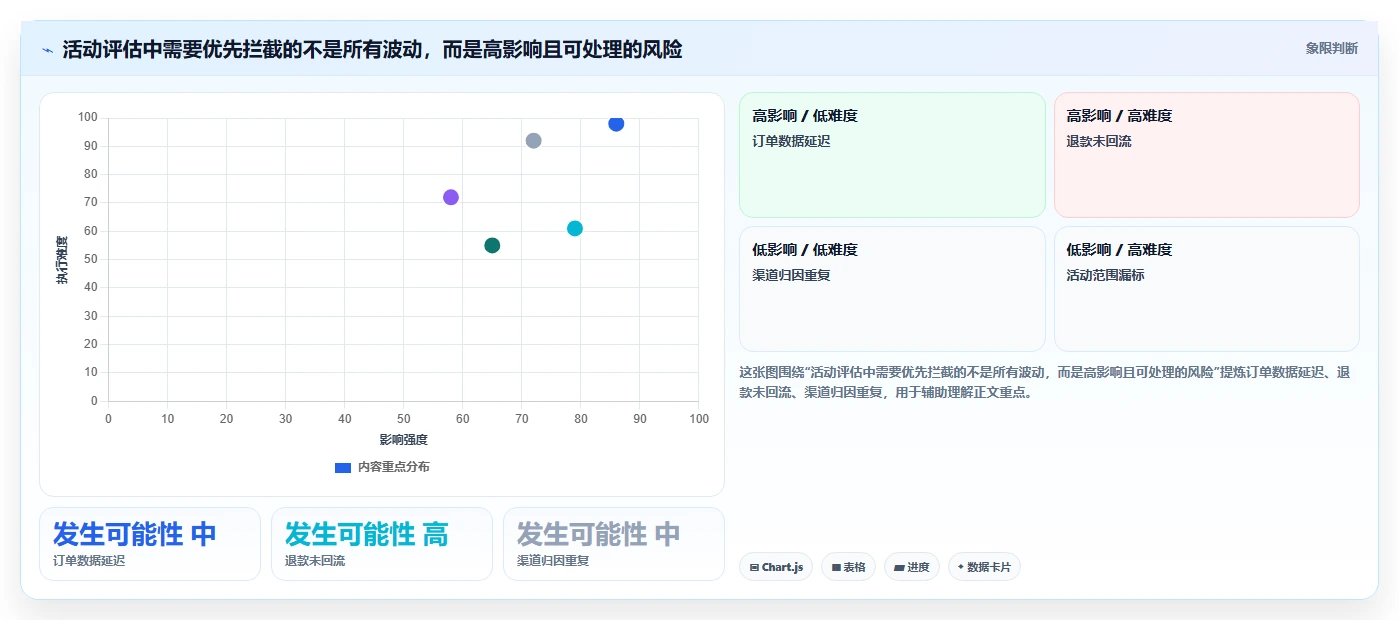The height and width of the screenshot is (620, 1399).
Task: Click the main title heading text
Action: [x=372, y=50]
